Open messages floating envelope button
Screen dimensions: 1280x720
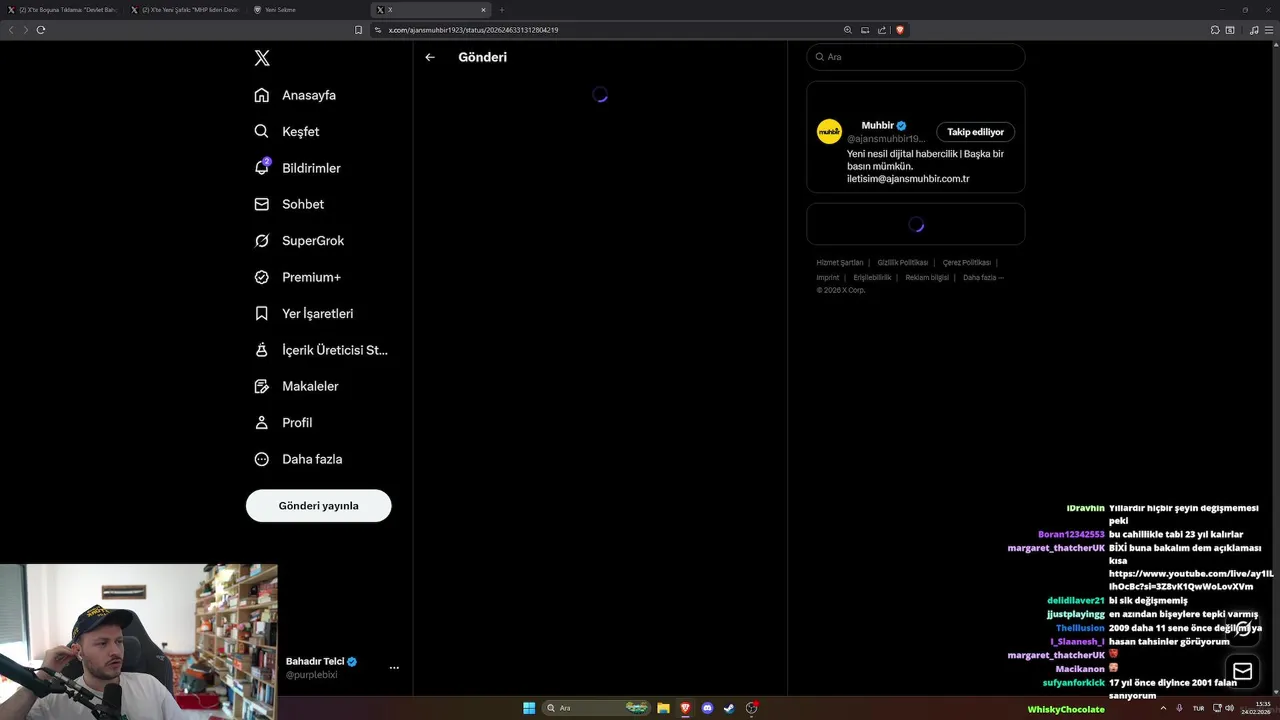click(x=1243, y=671)
